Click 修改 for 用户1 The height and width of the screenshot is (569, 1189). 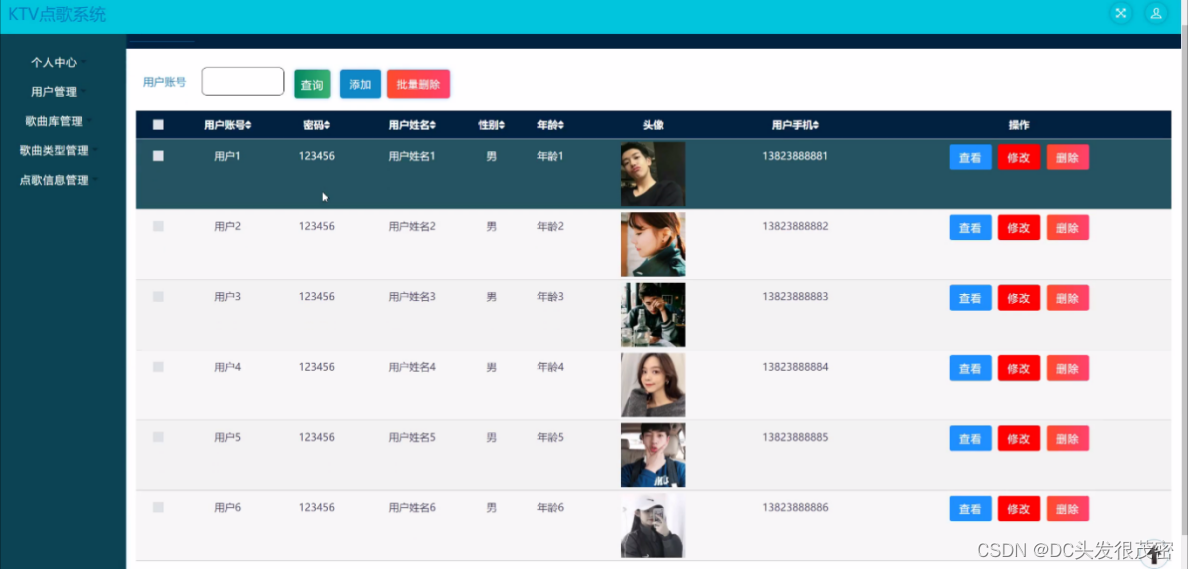pyautogui.click(x=1018, y=157)
